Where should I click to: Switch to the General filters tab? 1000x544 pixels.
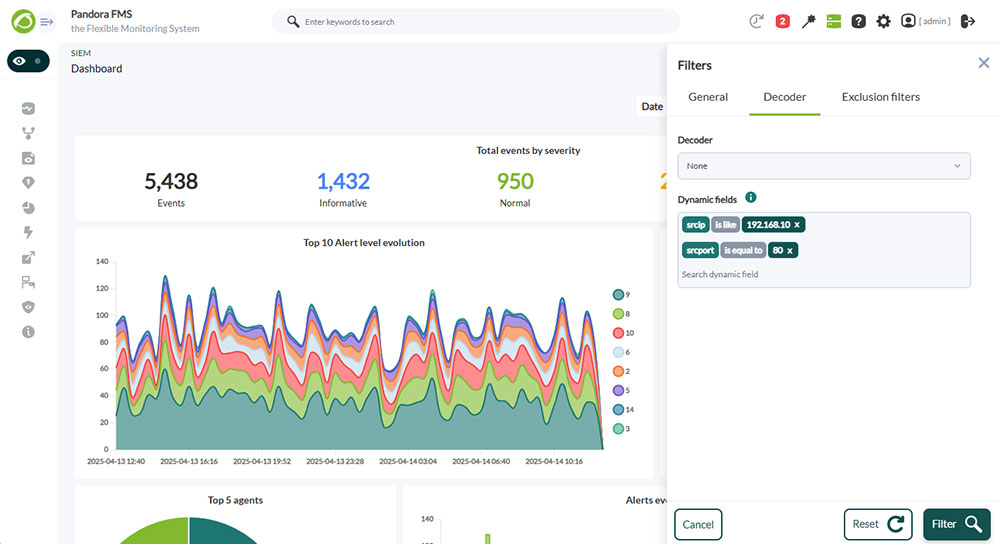tap(708, 97)
